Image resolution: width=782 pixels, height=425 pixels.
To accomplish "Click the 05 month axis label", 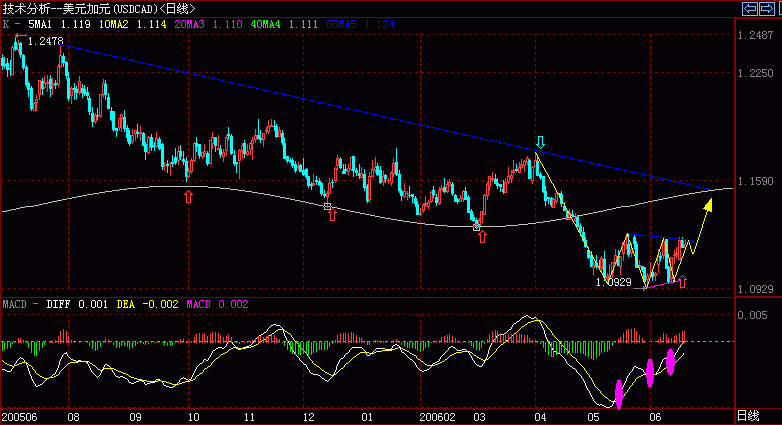I will pyautogui.click(x=593, y=417).
